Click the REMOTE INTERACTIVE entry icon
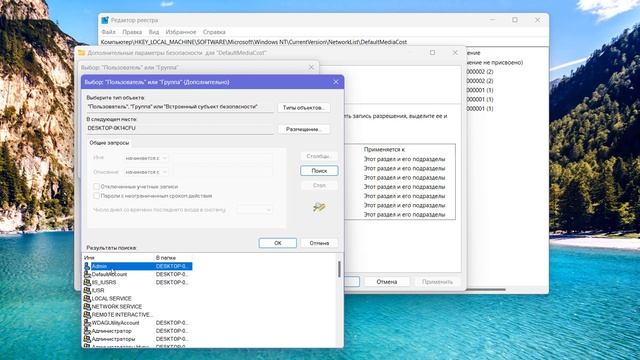The height and width of the screenshot is (360, 640). click(87, 315)
